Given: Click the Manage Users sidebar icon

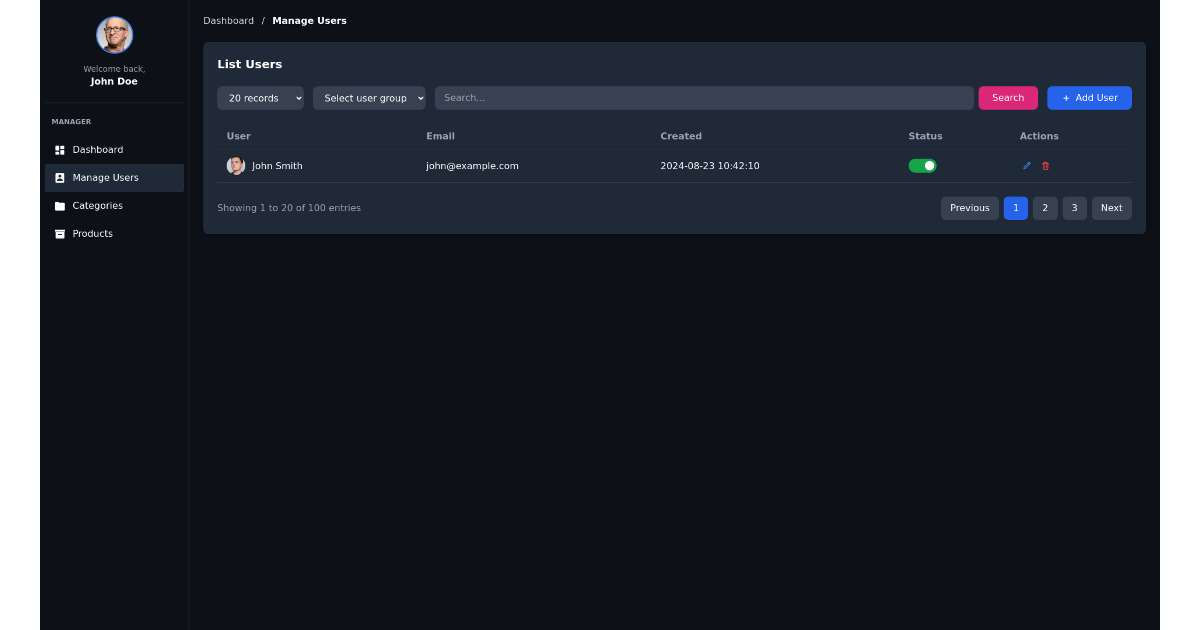Looking at the screenshot, I should [x=59, y=177].
